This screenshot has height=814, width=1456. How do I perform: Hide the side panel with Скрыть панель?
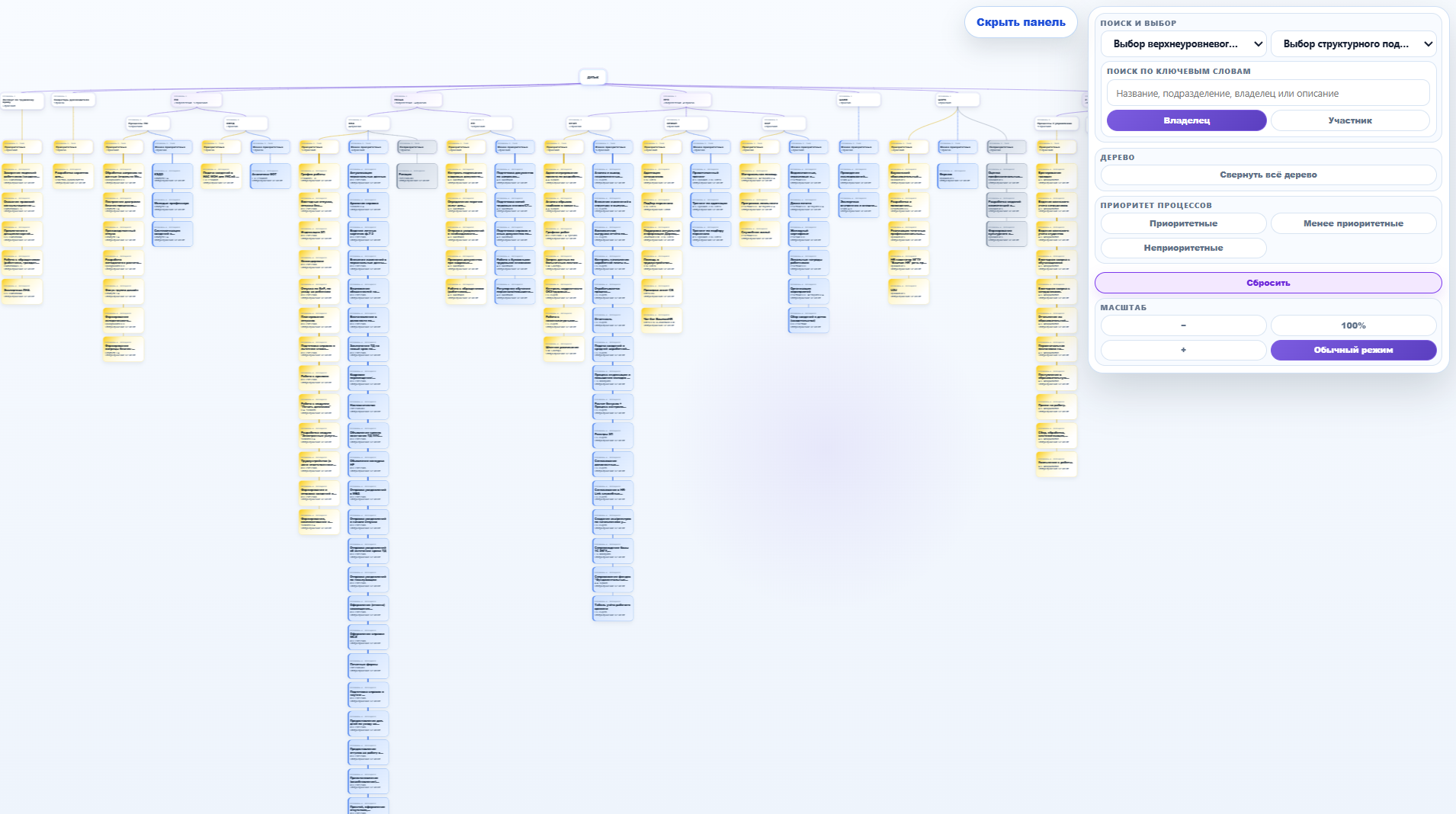(1021, 22)
